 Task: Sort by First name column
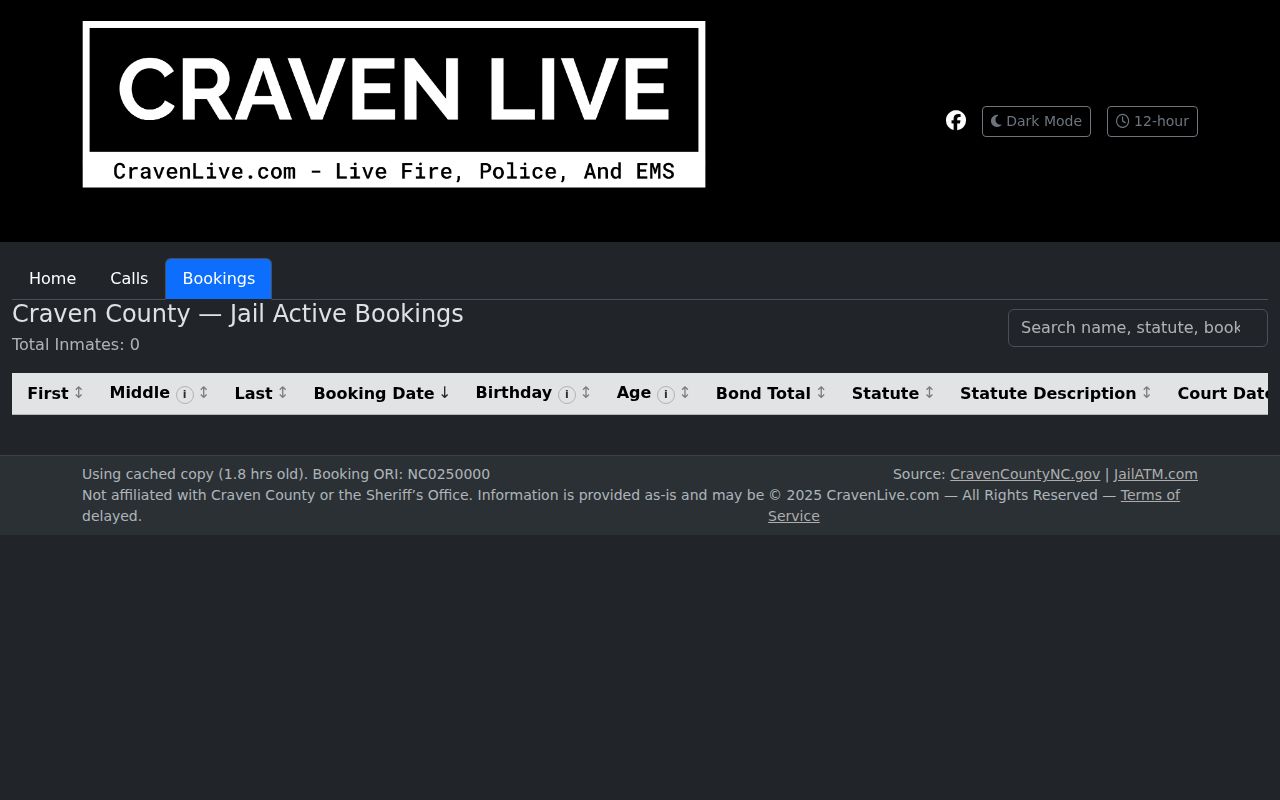[x=55, y=393]
